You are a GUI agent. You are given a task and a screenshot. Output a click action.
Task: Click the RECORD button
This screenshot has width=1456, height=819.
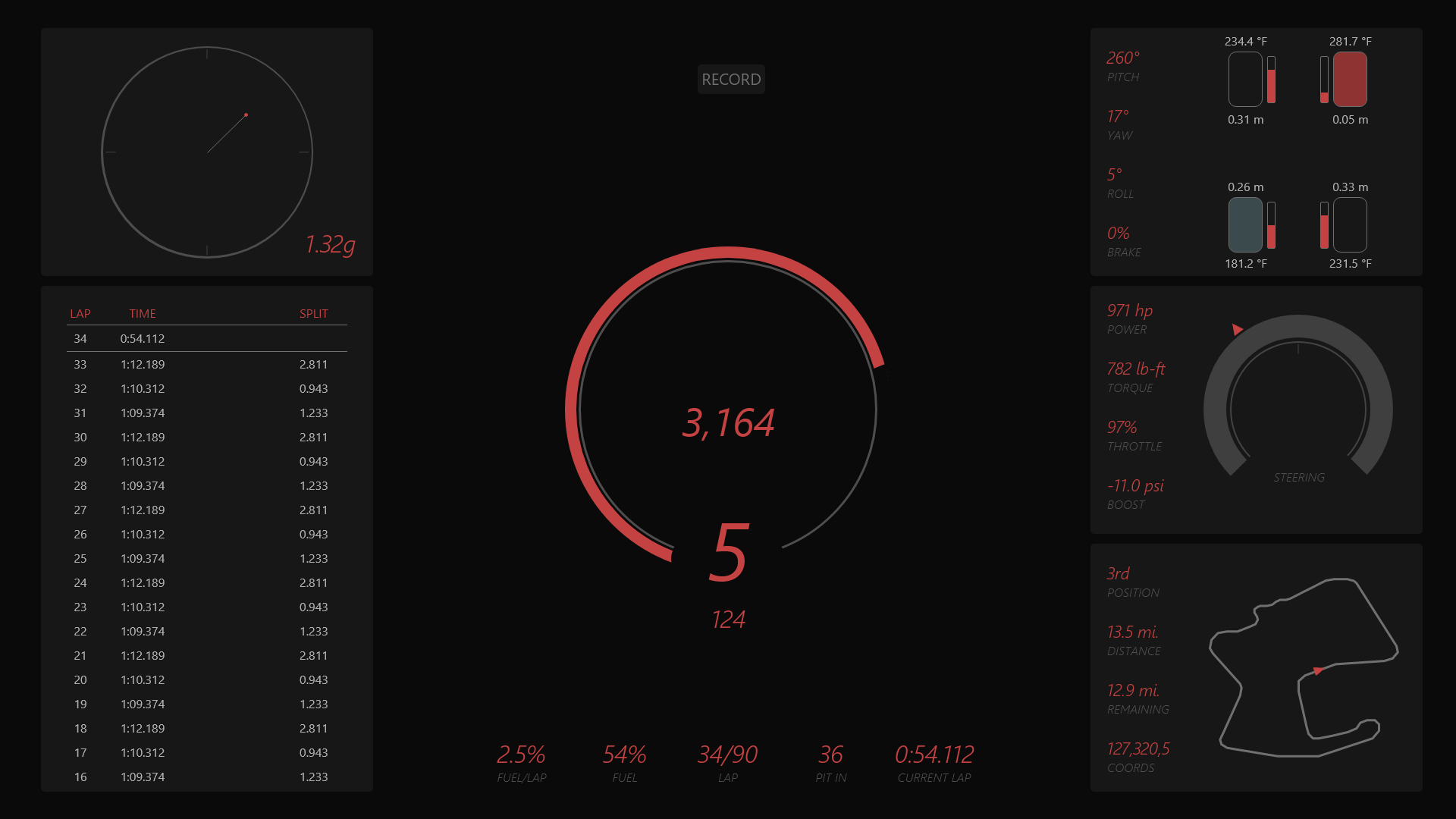[x=730, y=80]
